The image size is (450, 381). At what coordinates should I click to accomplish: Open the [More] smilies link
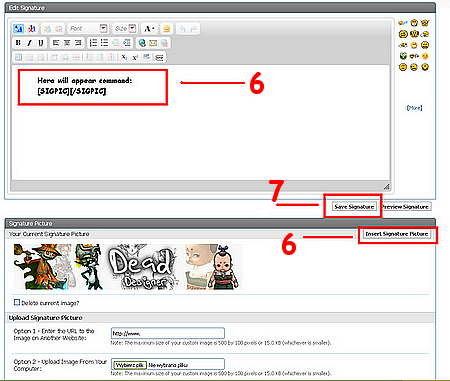pyautogui.click(x=414, y=108)
